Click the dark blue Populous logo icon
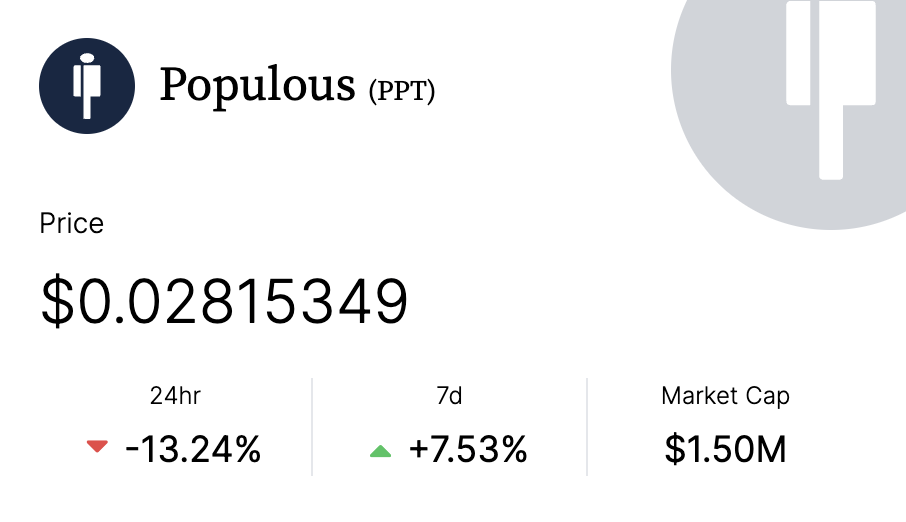 87,86
